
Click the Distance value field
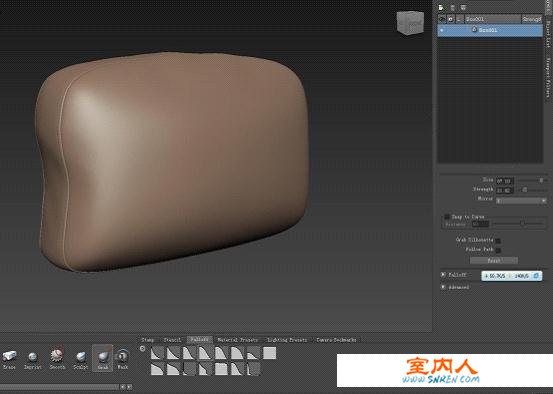tap(481, 224)
